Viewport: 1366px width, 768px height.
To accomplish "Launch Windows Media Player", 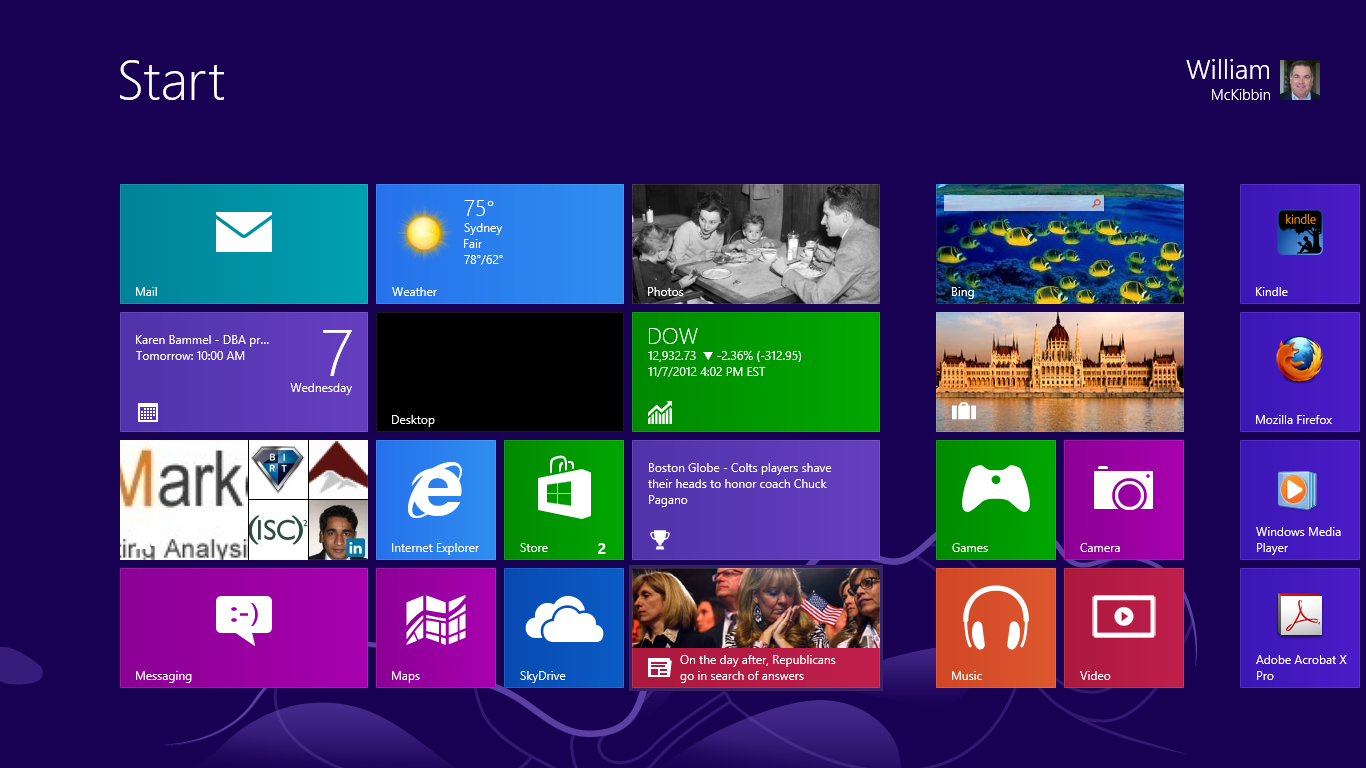I will point(1299,499).
